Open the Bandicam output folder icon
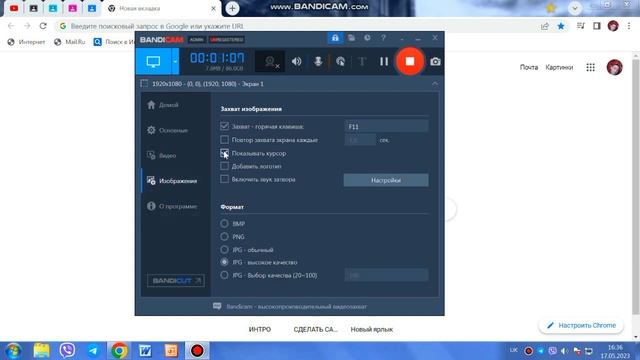Image resolution: width=640 pixels, height=360 pixels. click(x=351, y=38)
